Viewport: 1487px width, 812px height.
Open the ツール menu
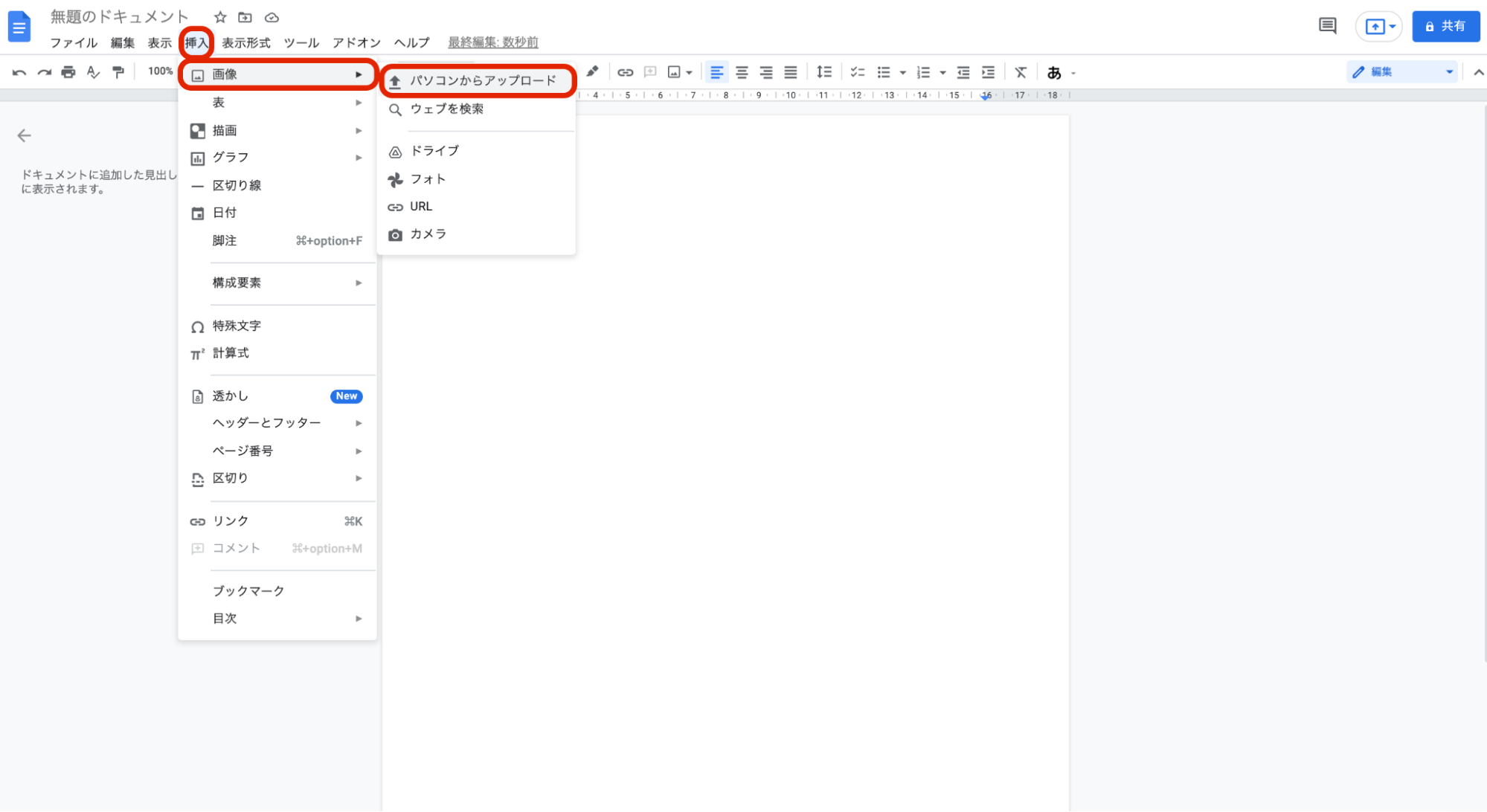click(301, 43)
